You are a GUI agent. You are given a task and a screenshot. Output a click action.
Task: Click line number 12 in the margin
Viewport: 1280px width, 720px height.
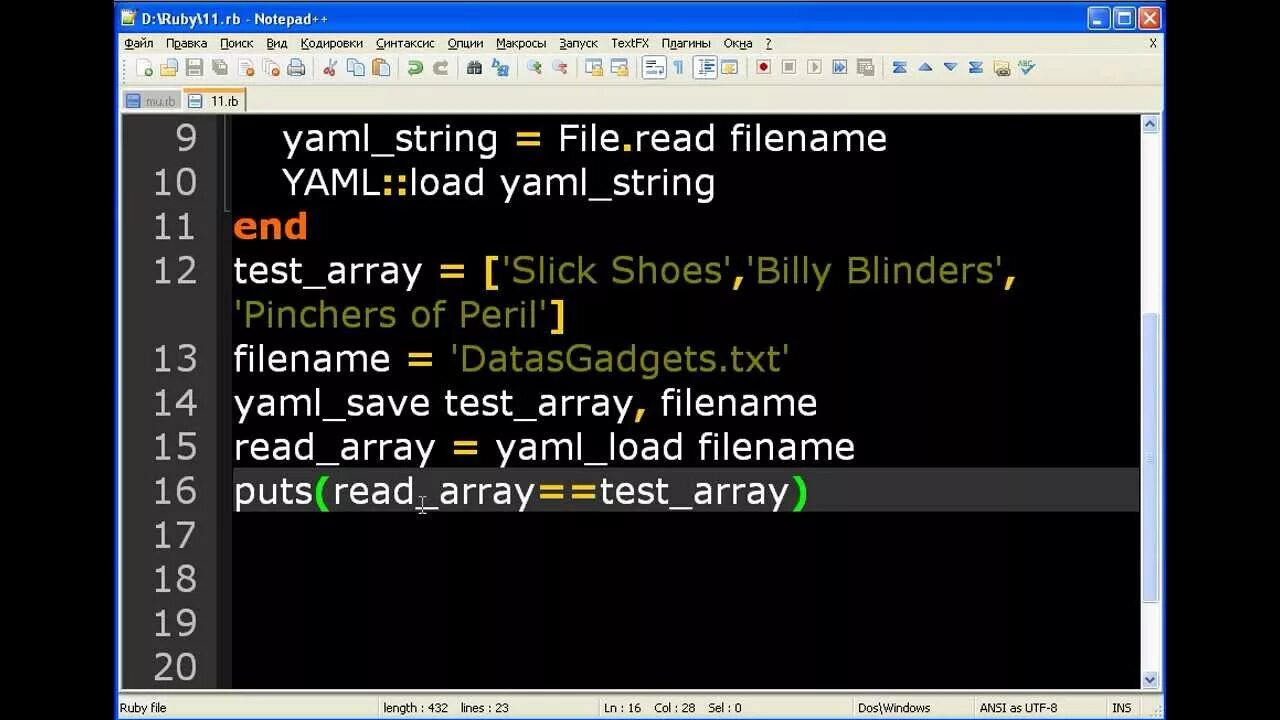pyautogui.click(x=175, y=270)
